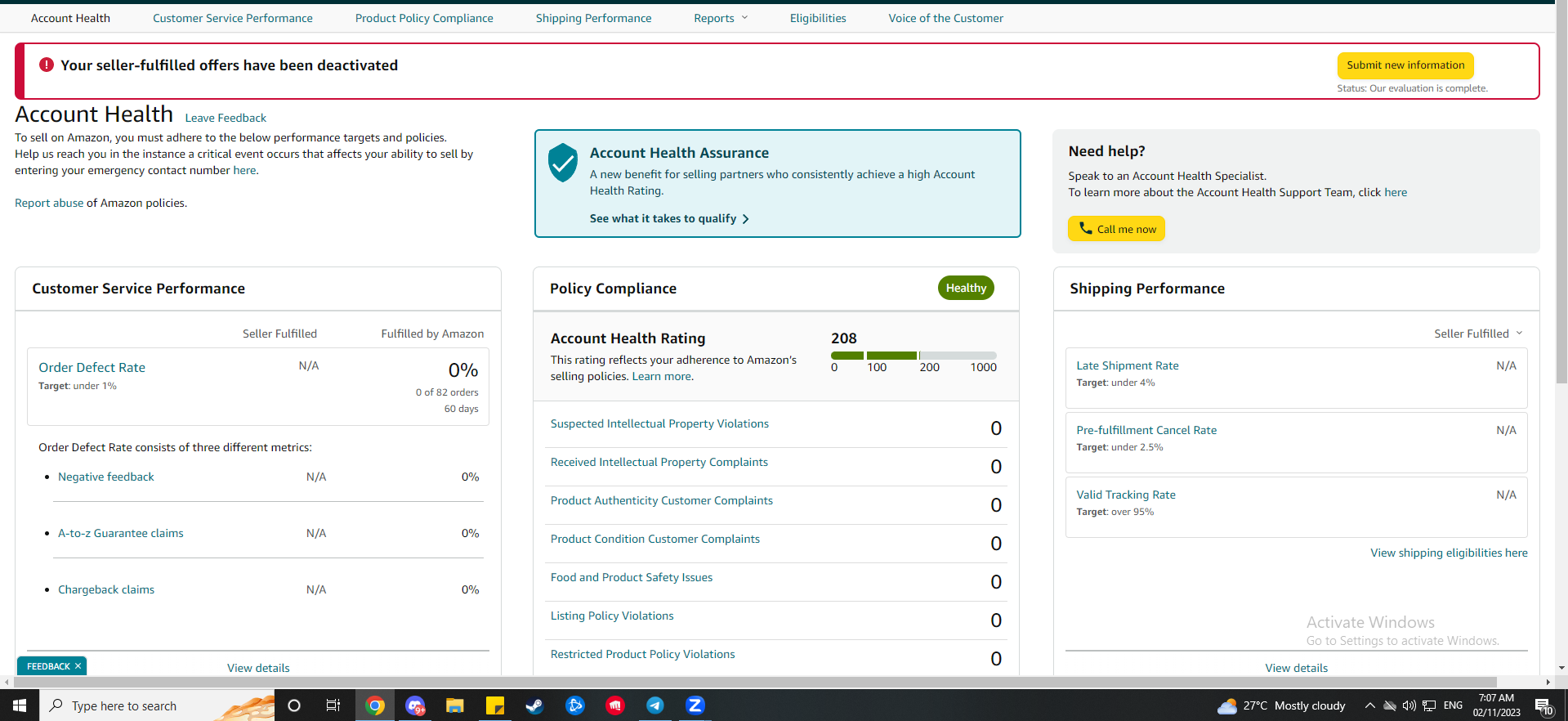Click the Leave Feedback link
This screenshot has height=721, width=1568.
pyautogui.click(x=226, y=118)
